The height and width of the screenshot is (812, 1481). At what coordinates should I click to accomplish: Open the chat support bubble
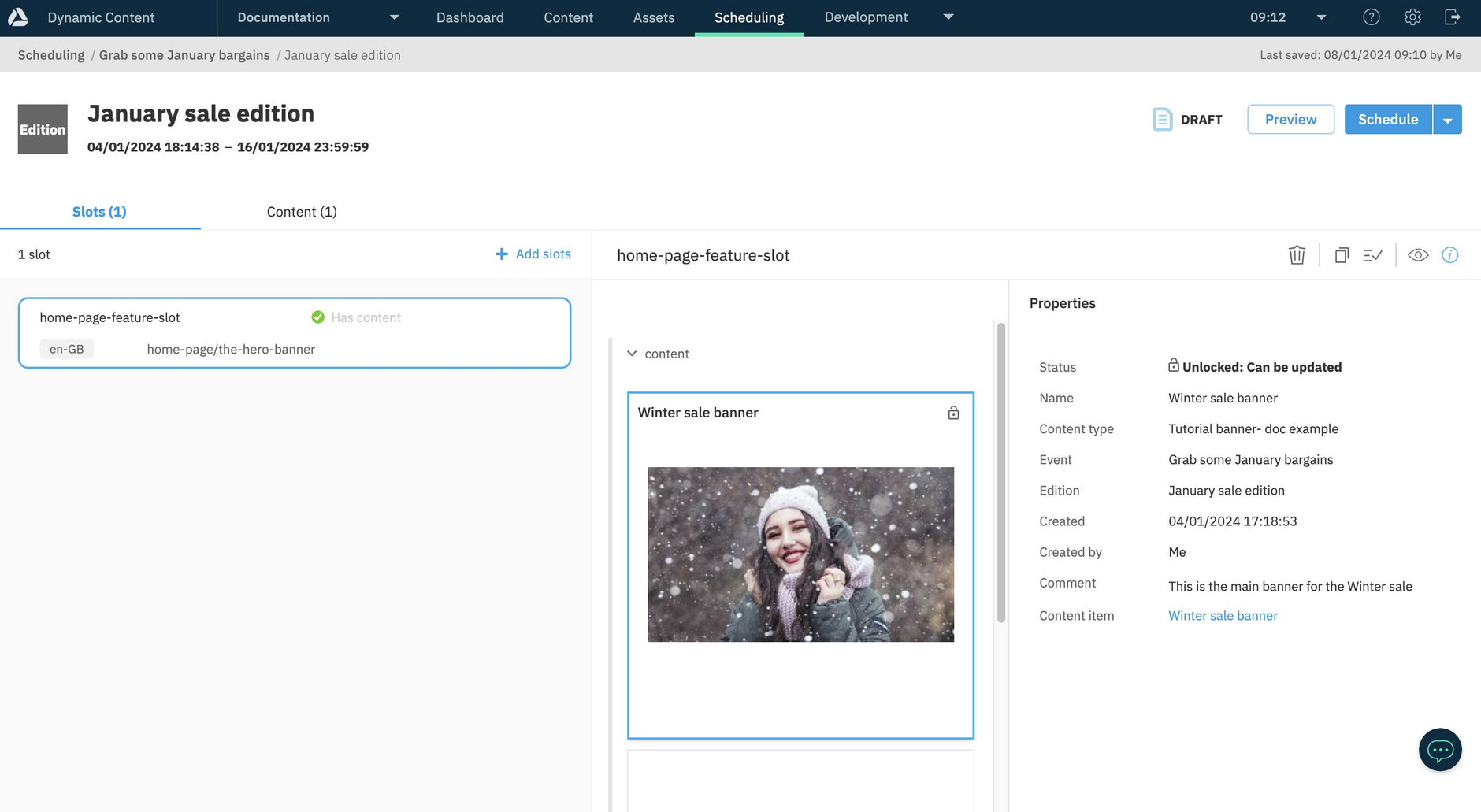(1440, 750)
